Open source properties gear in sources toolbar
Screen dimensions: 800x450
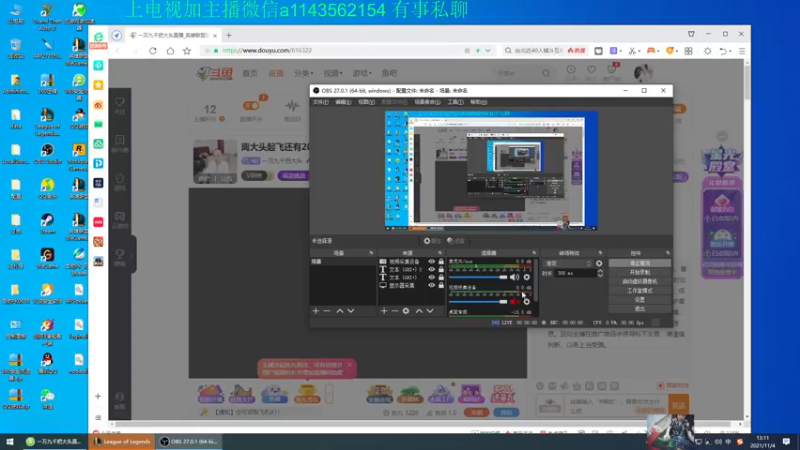tap(406, 311)
